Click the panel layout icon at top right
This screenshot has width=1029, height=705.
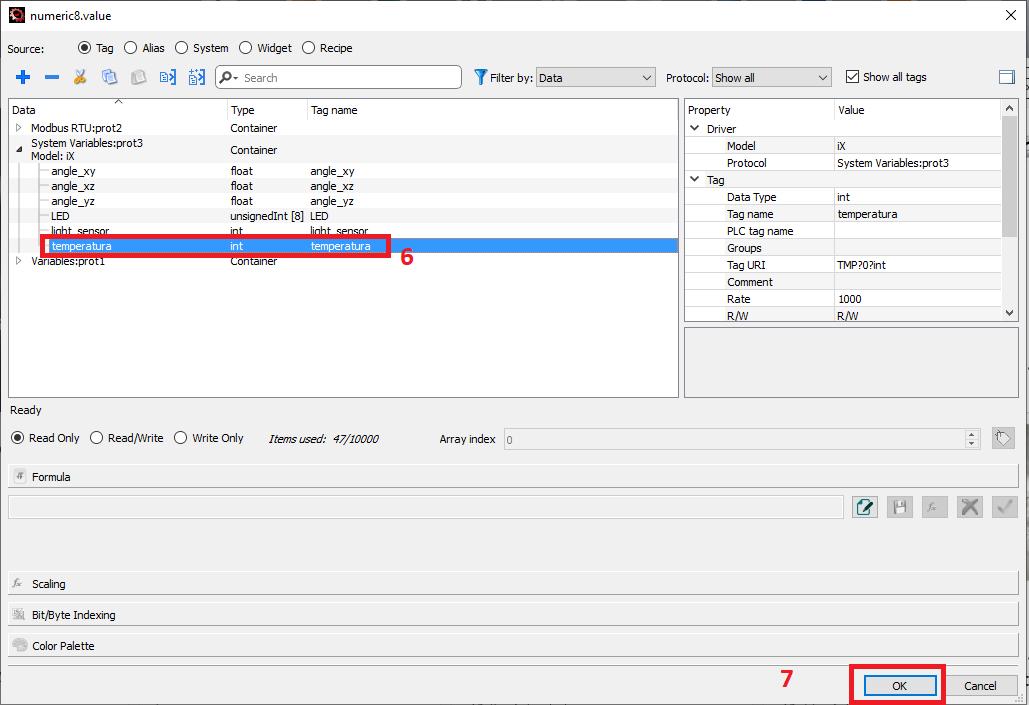click(1006, 77)
